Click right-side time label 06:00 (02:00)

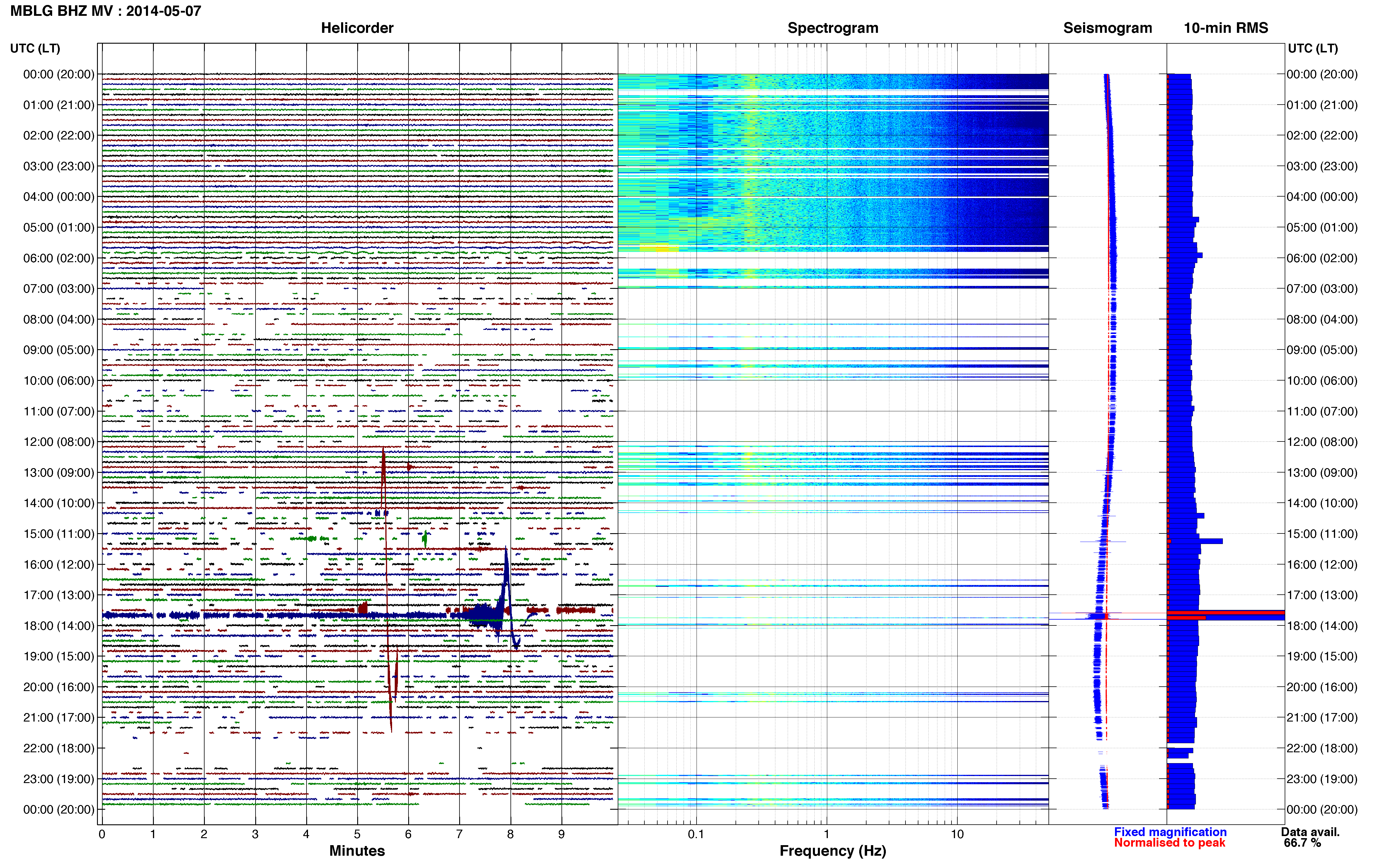[x=1322, y=258]
